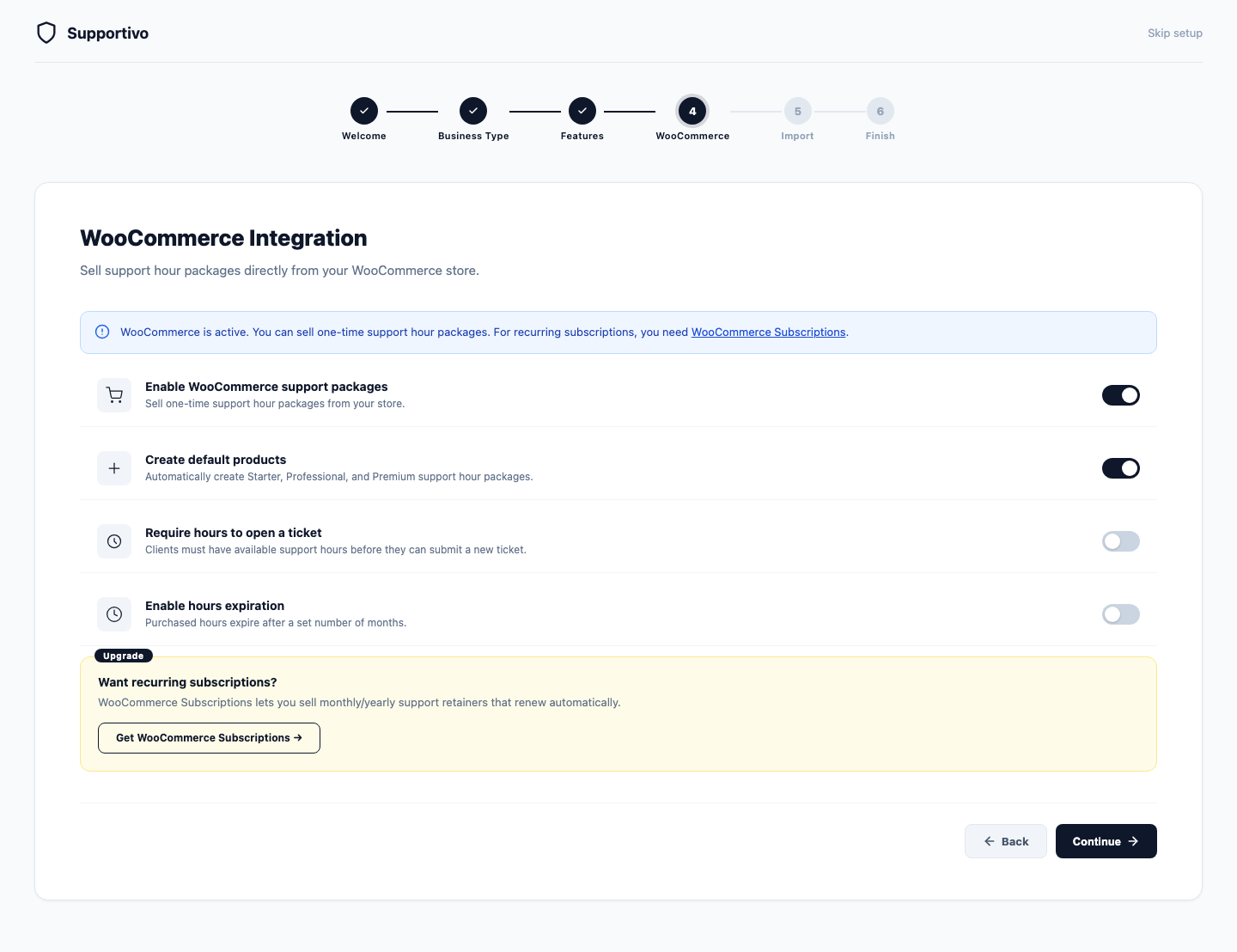Click the plus icon beside Create default products
The image size is (1237, 952).
[114, 468]
